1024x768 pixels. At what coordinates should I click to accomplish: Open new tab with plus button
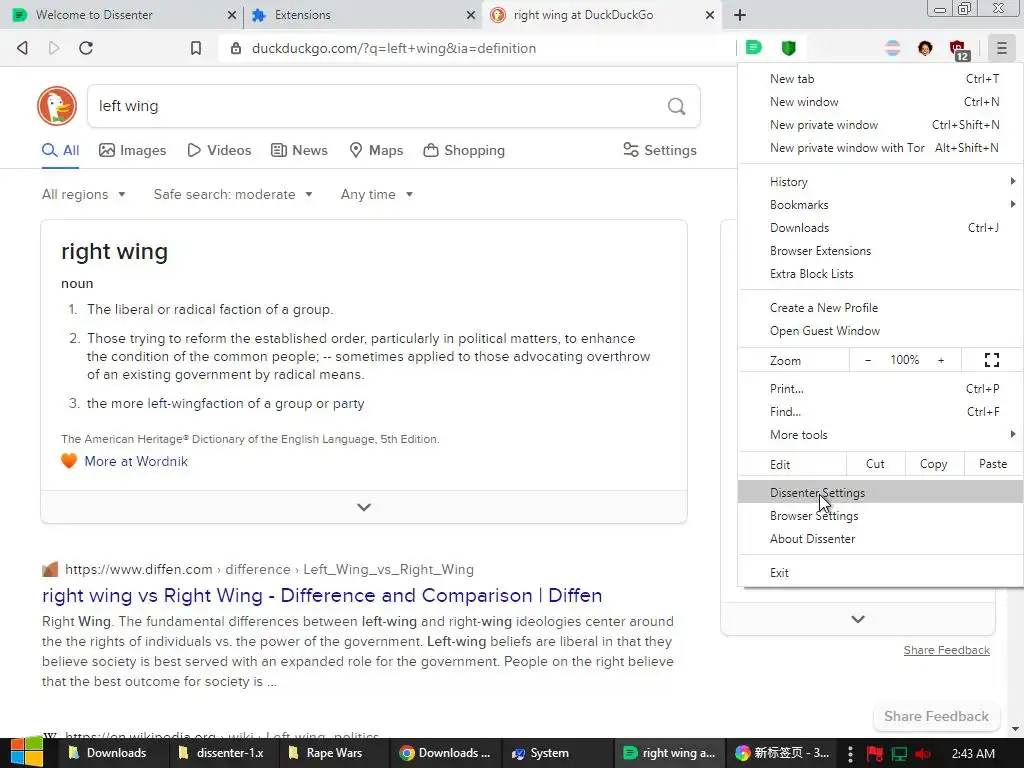(740, 14)
